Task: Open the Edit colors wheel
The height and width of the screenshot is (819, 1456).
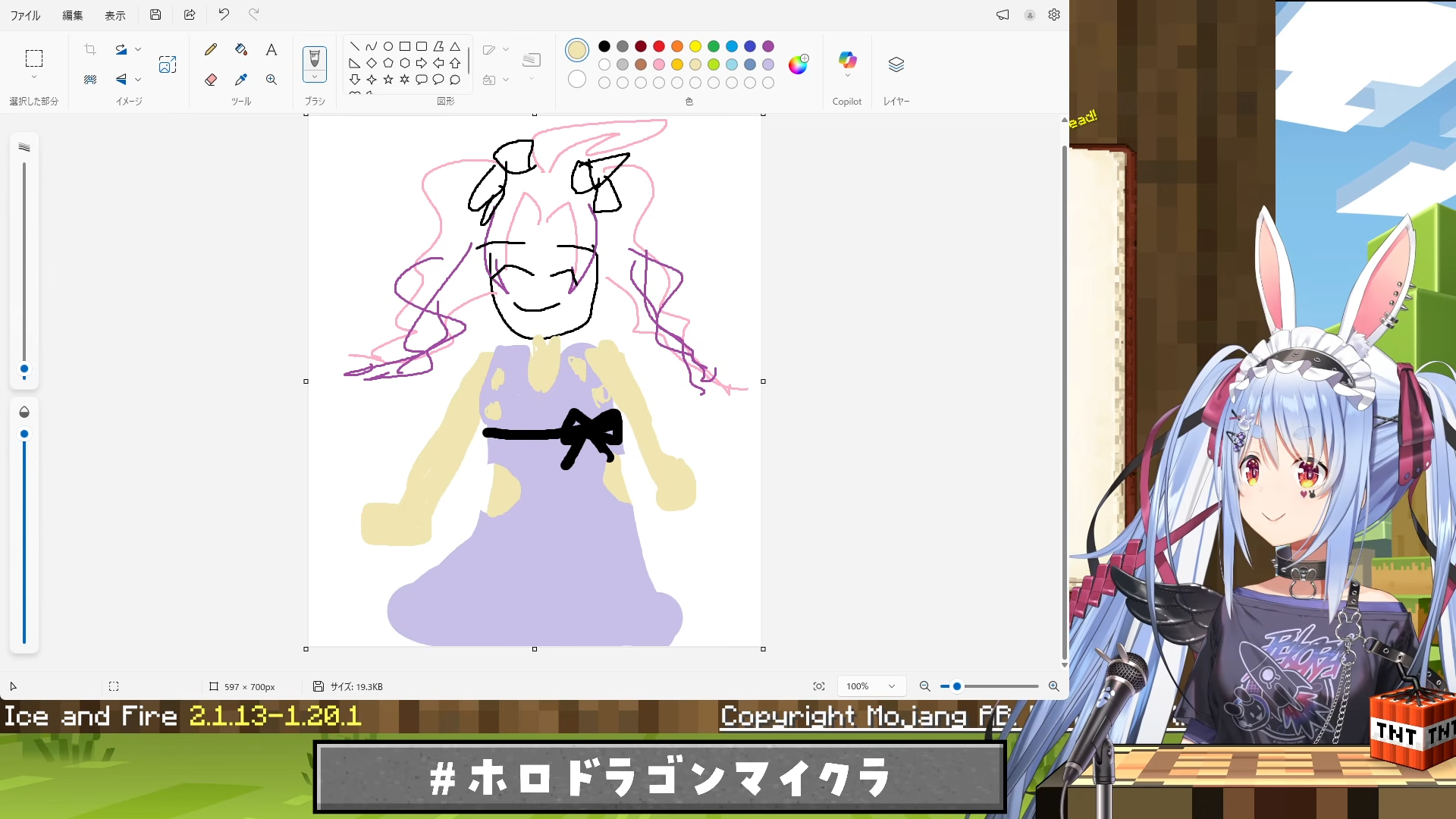Action: pos(798,65)
